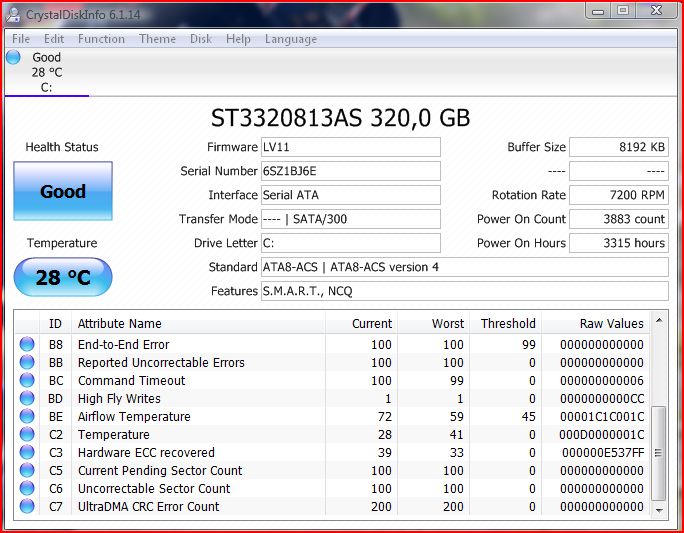Open the Language menu
This screenshot has width=684, height=533.
(x=291, y=39)
